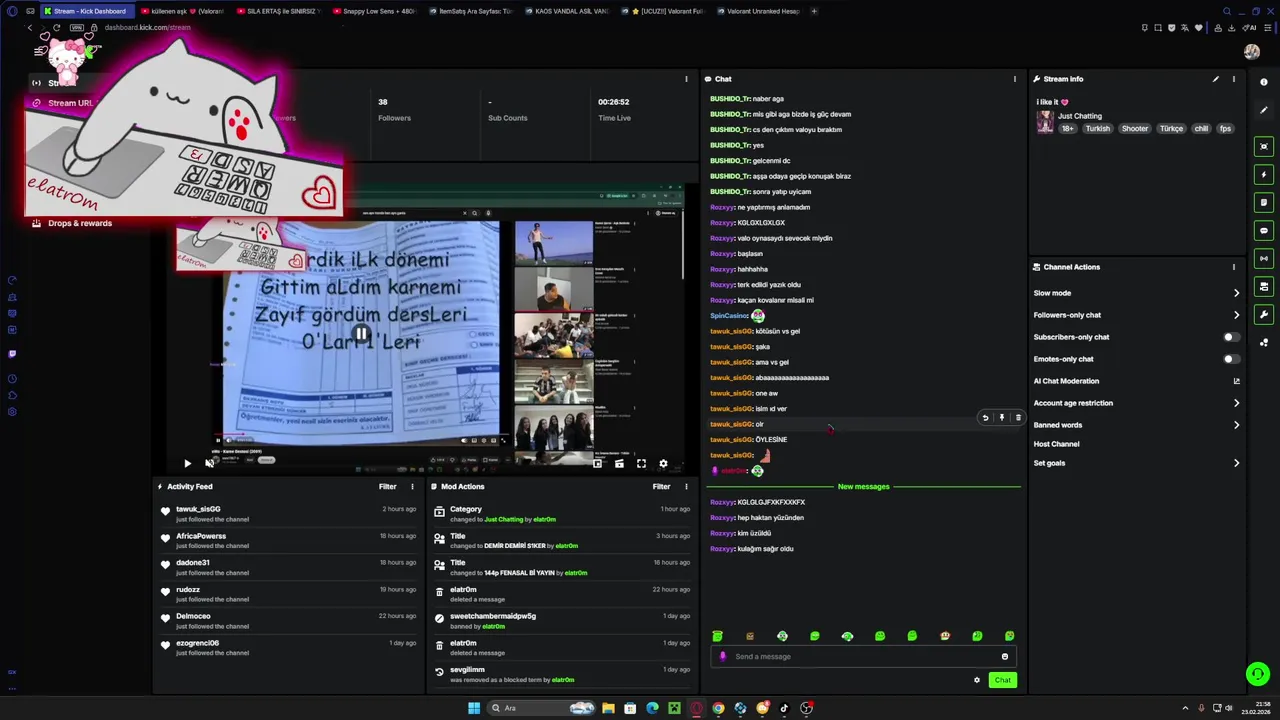Image resolution: width=1280 pixels, height=720 pixels.
Task: Show hidden system tray icons
Action: click(1187, 708)
